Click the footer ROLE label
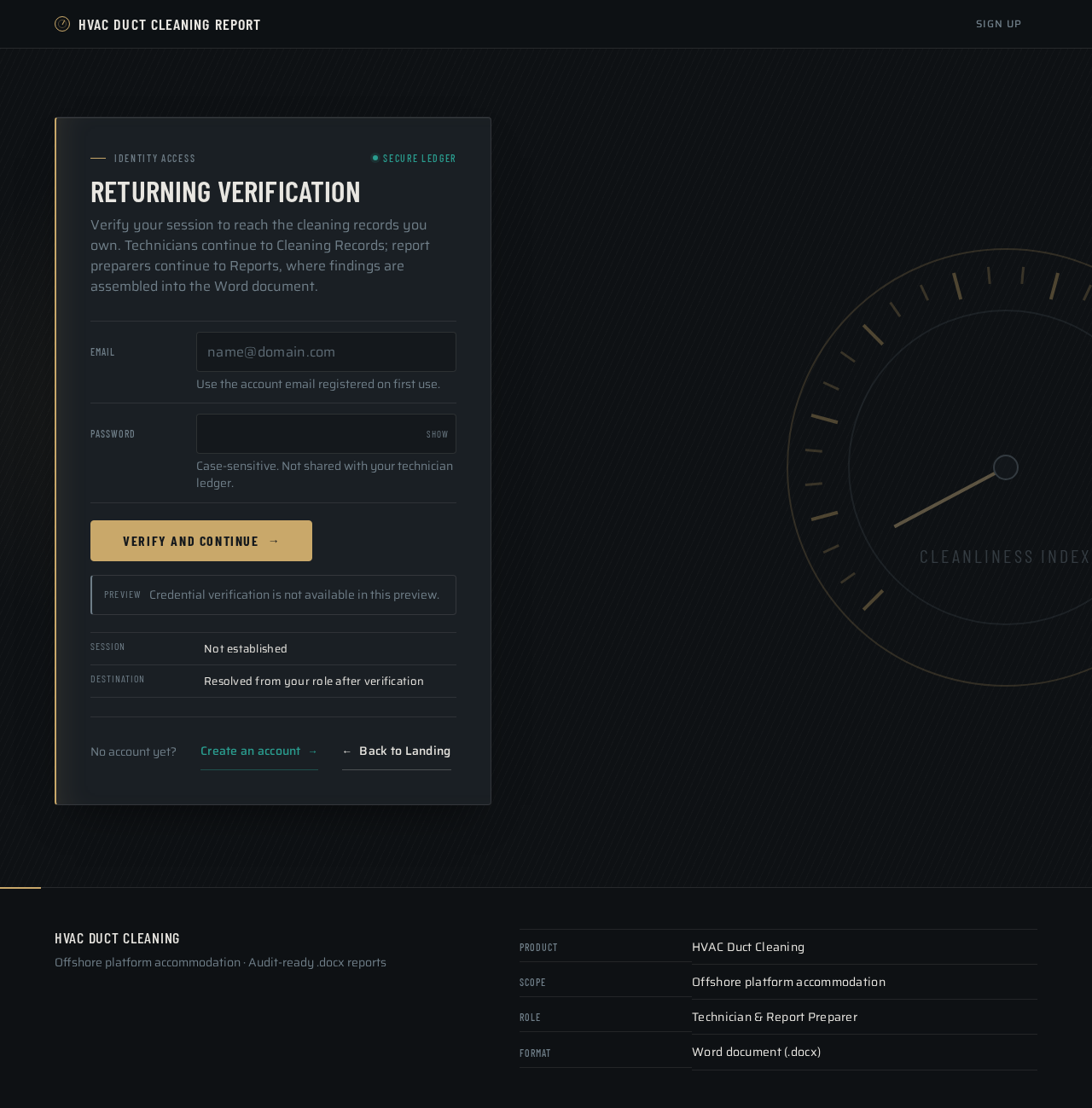 click(530, 1018)
